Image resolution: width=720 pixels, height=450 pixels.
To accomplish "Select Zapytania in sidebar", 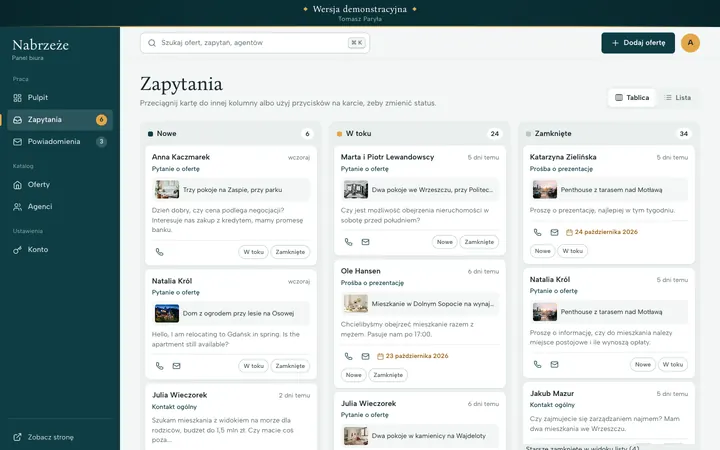I will coord(60,120).
